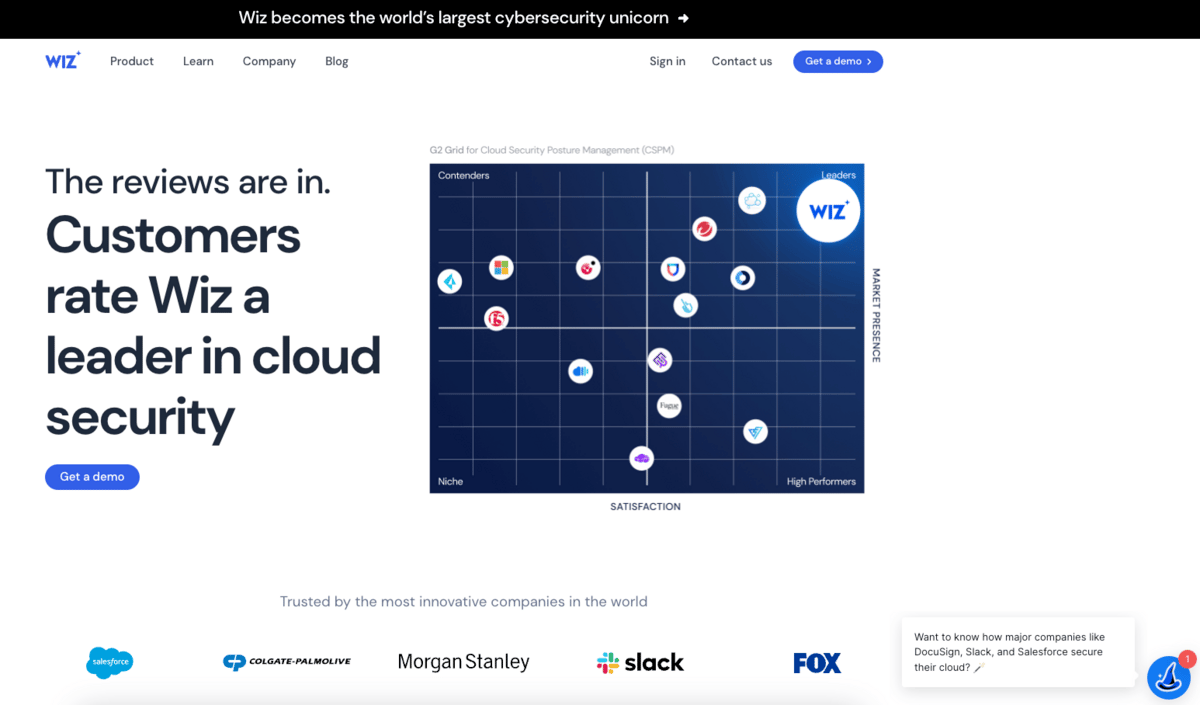Click the blue arrow logo at grid's left edge

pyautogui.click(x=450, y=282)
